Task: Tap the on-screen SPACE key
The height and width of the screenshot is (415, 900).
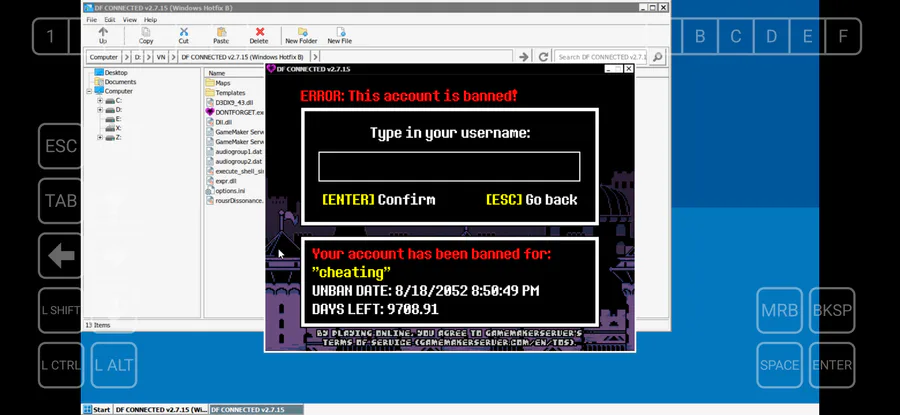Action: pos(779,365)
